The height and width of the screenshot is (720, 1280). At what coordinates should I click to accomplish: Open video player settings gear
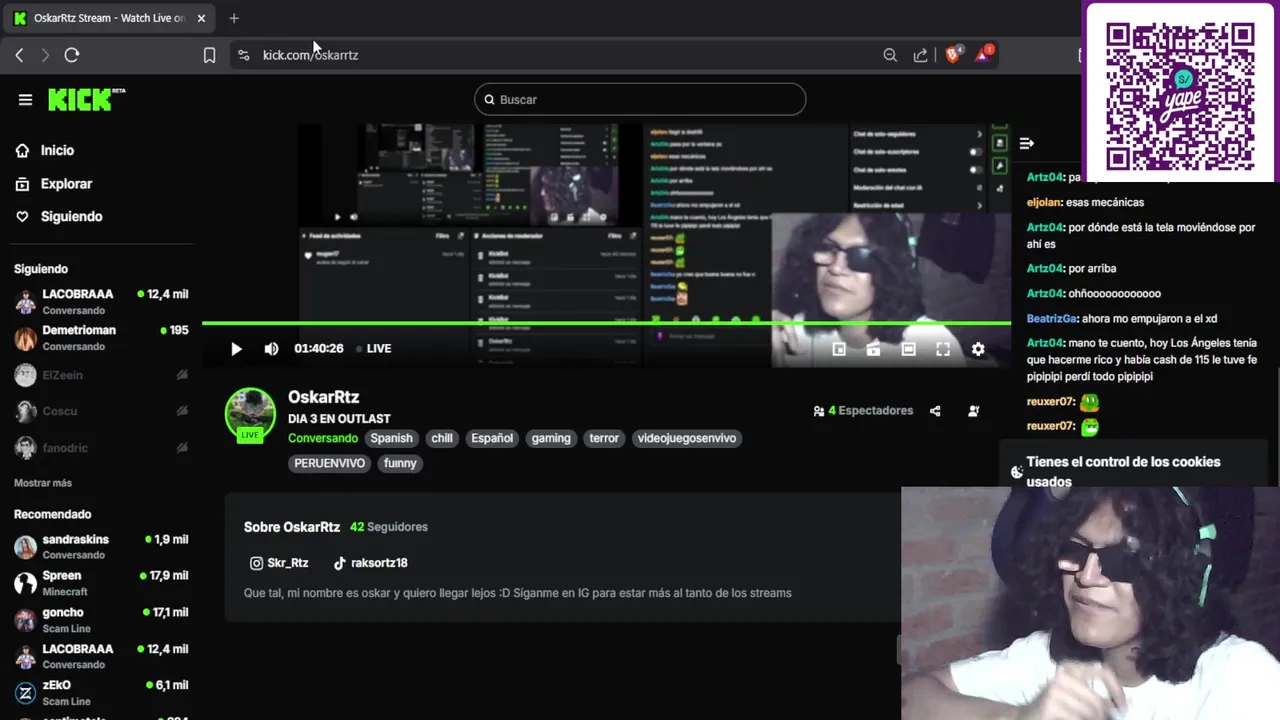click(x=978, y=349)
